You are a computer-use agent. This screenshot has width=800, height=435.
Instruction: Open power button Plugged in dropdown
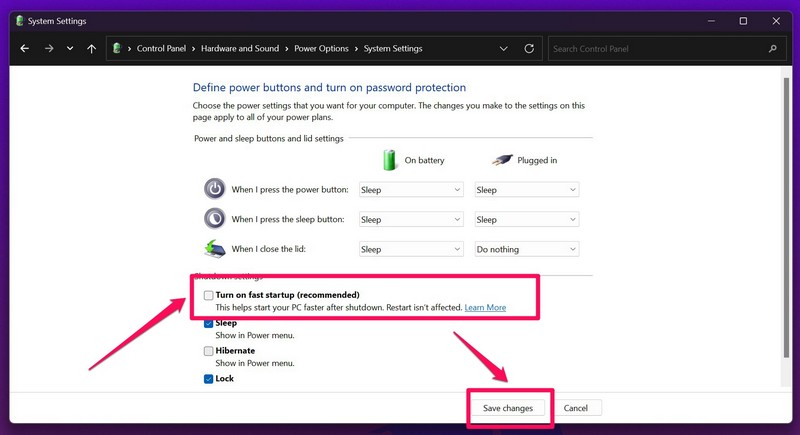pyautogui.click(x=527, y=190)
